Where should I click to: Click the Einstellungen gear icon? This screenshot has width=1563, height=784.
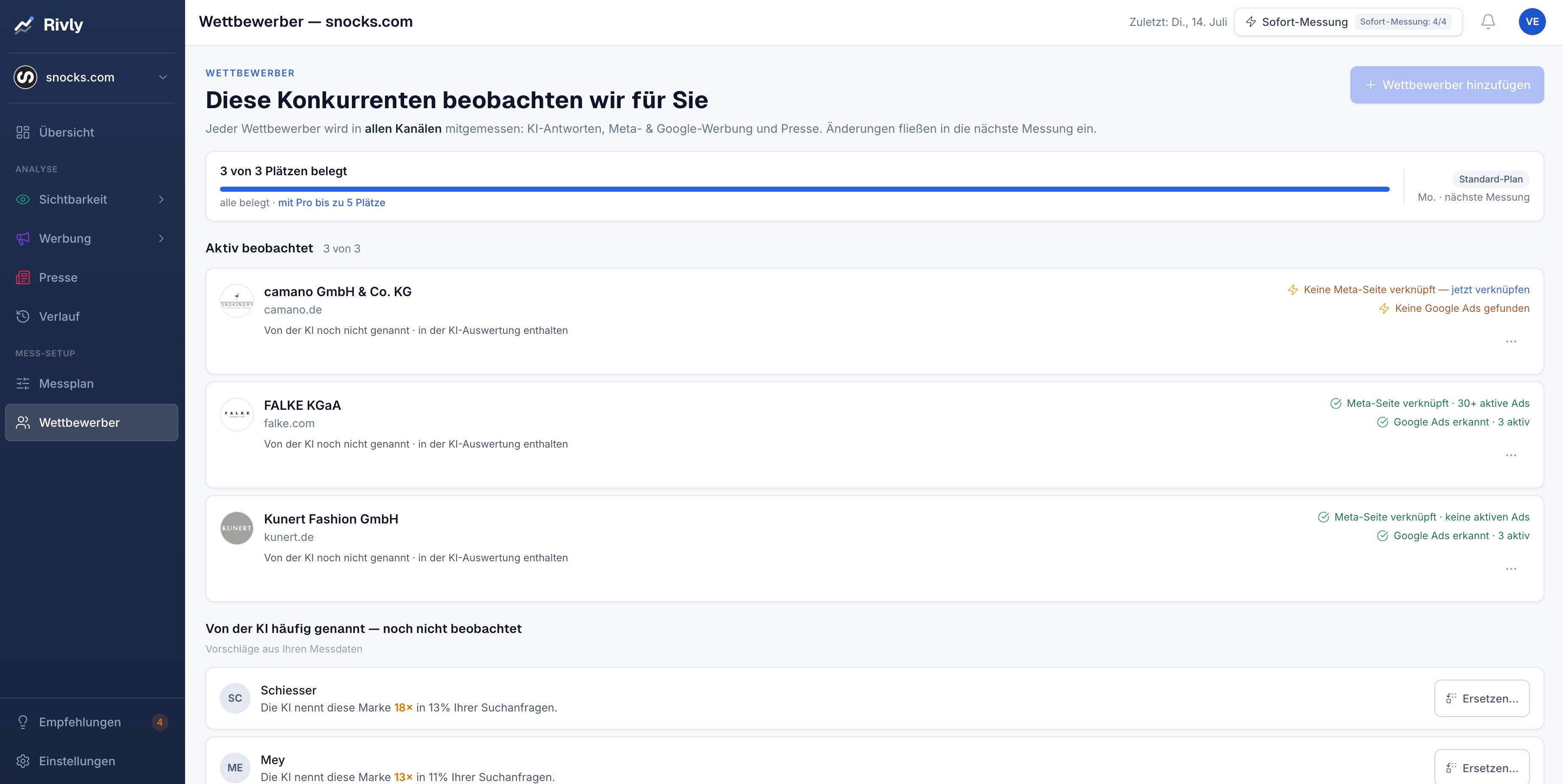coord(23,761)
